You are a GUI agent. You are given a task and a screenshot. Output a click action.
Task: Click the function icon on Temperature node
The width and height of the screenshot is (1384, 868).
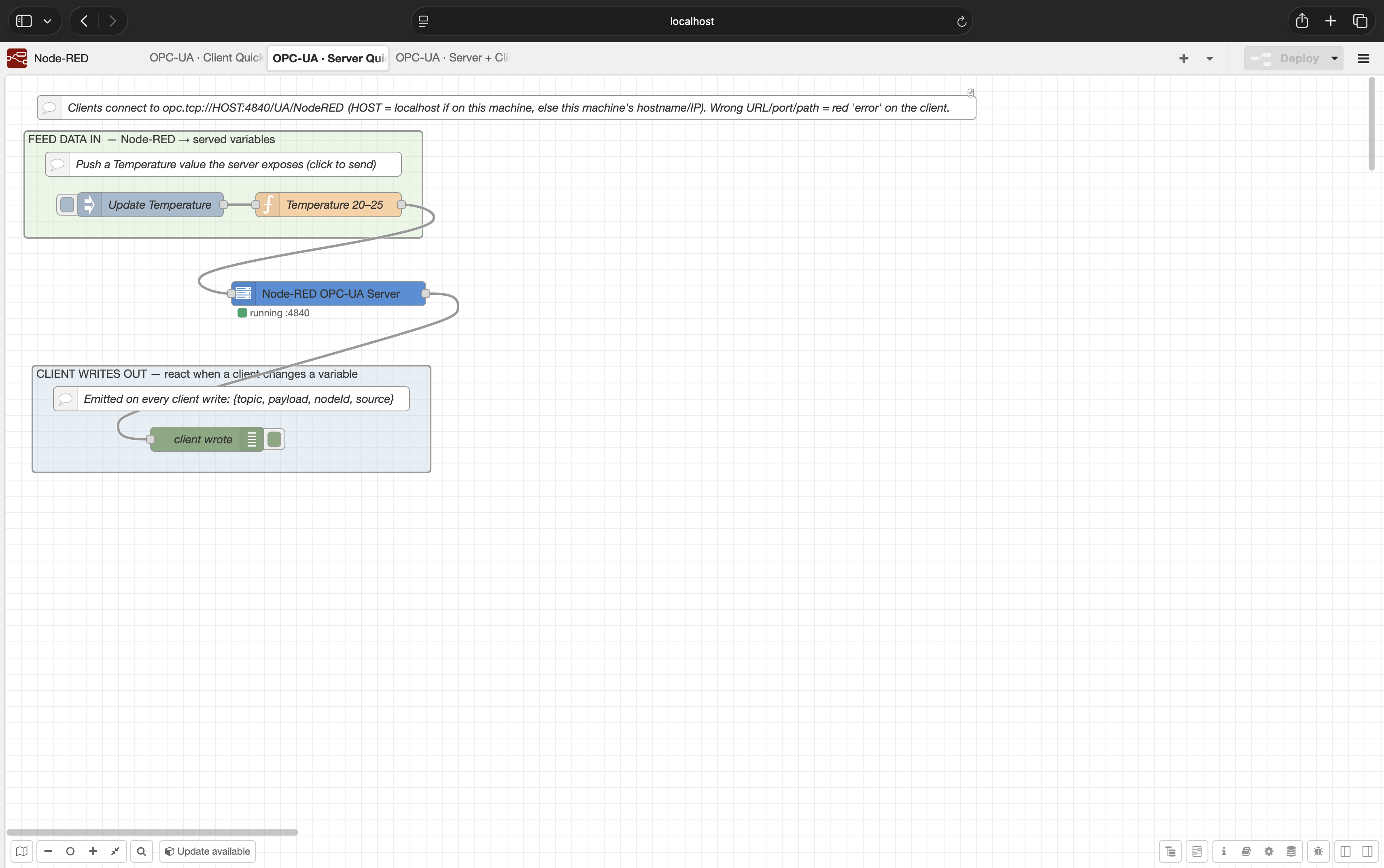[x=268, y=204]
